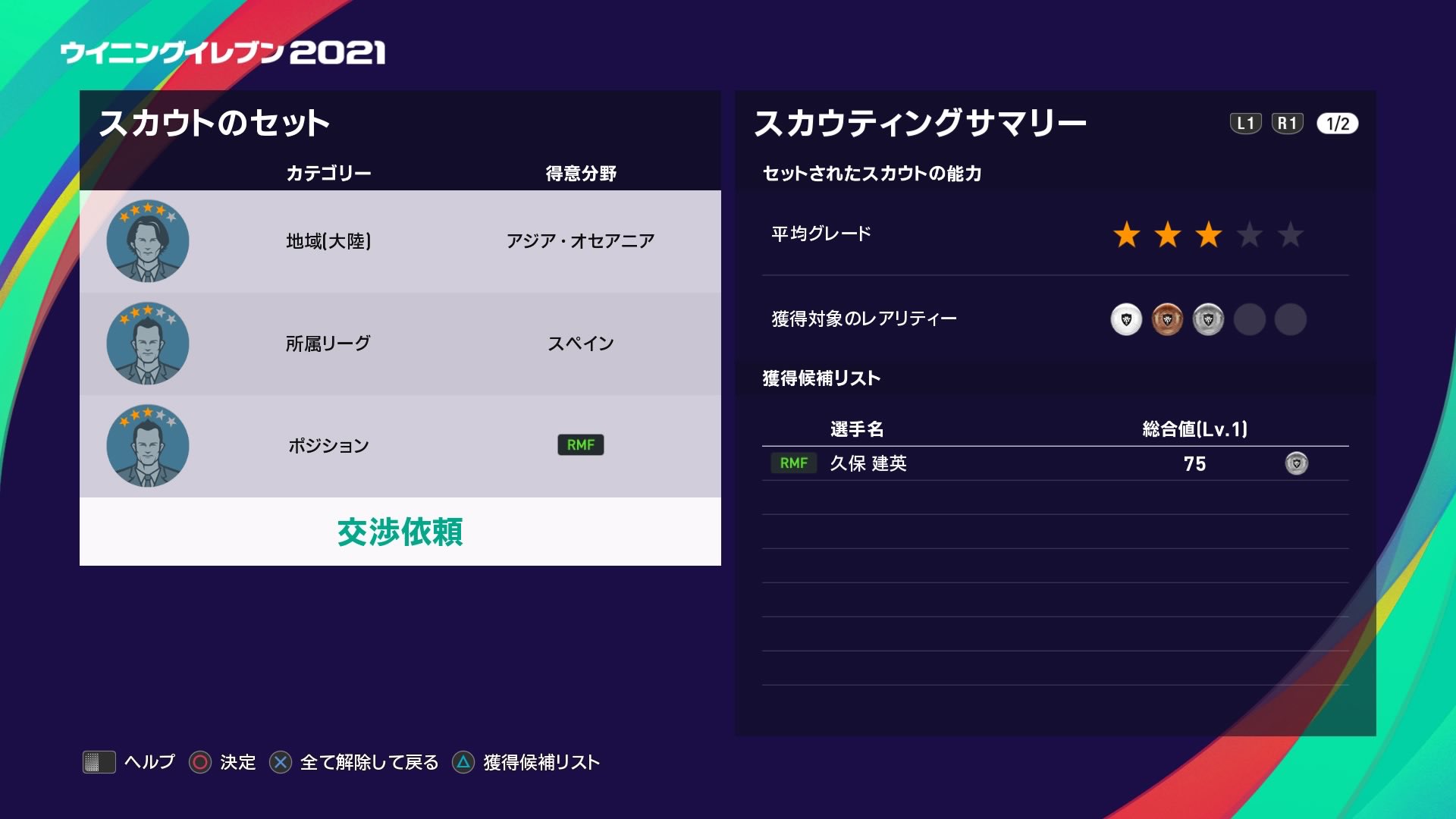Click the silver ball rarity icon in summary
1456x819 pixels.
pos(1208,319)
